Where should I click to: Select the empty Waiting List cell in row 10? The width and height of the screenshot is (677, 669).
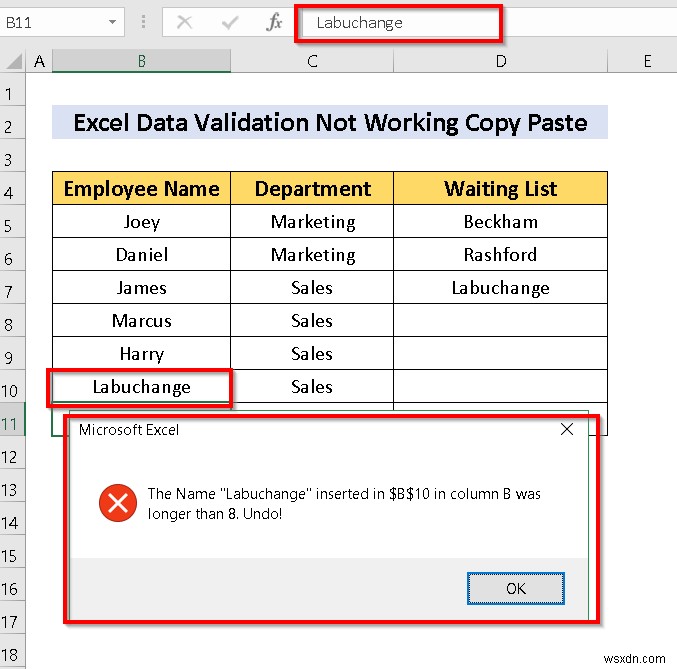500,387
